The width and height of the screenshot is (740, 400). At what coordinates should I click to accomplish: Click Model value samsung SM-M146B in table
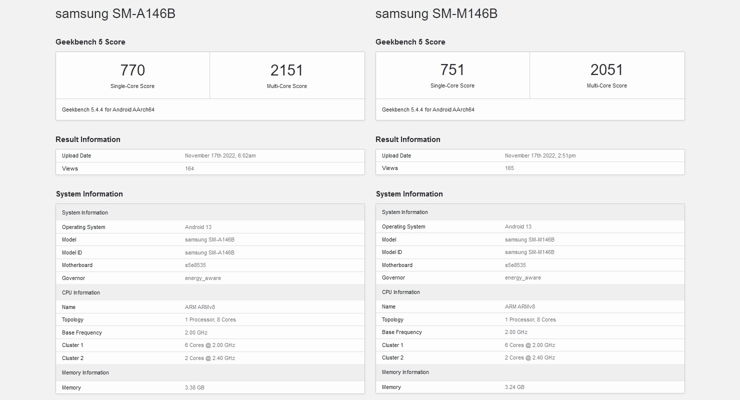(530, 240)
